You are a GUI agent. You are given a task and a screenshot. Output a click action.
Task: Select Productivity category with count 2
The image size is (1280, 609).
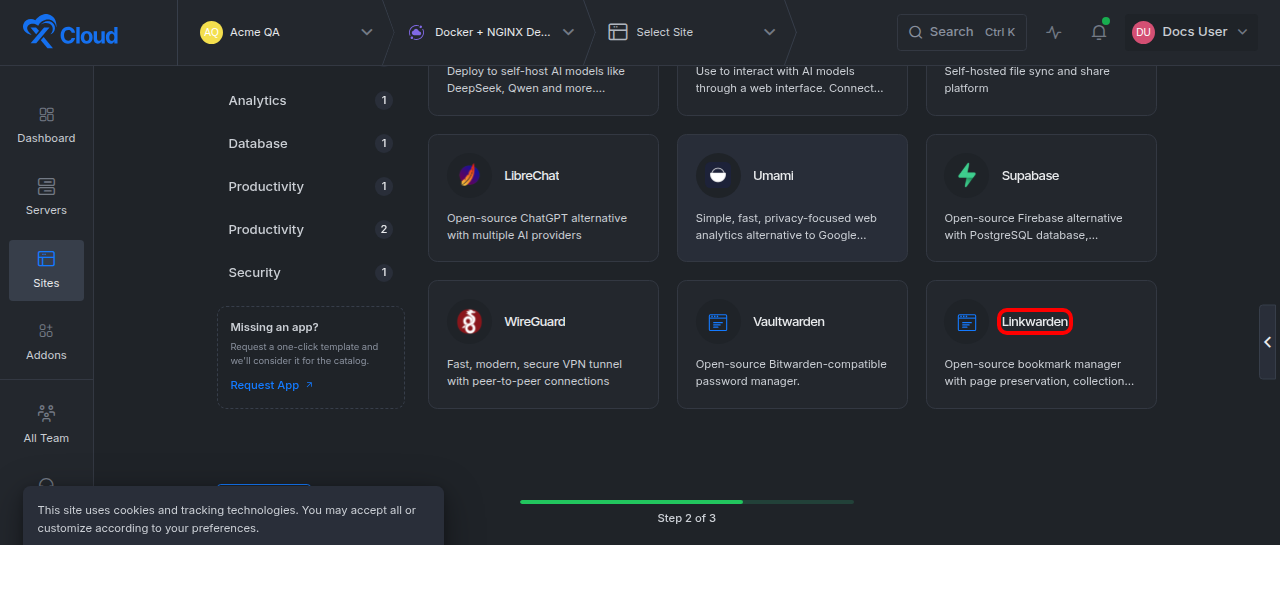(x=310, y=230)
